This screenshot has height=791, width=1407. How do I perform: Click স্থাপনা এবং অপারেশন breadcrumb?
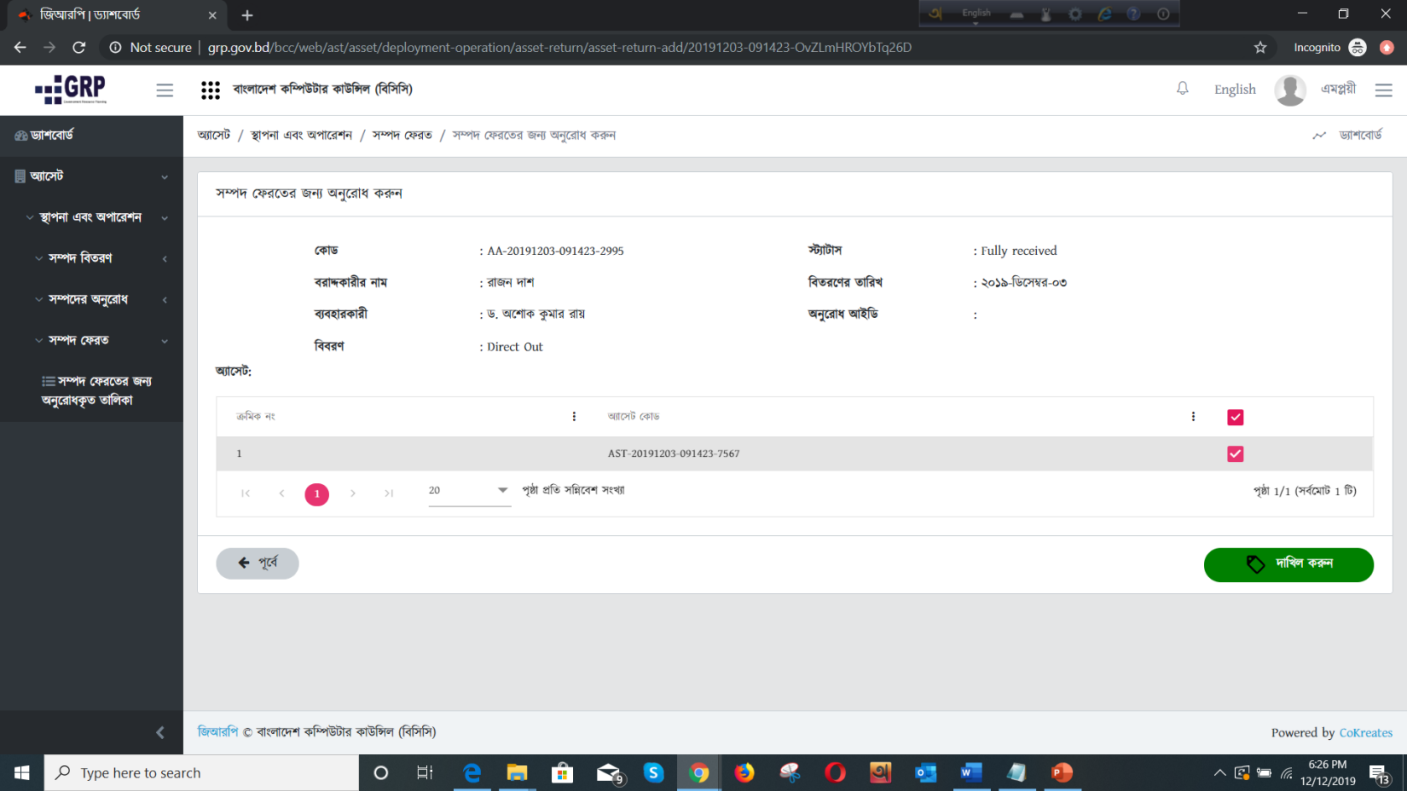pyautogui.click(x=302, y=135)
